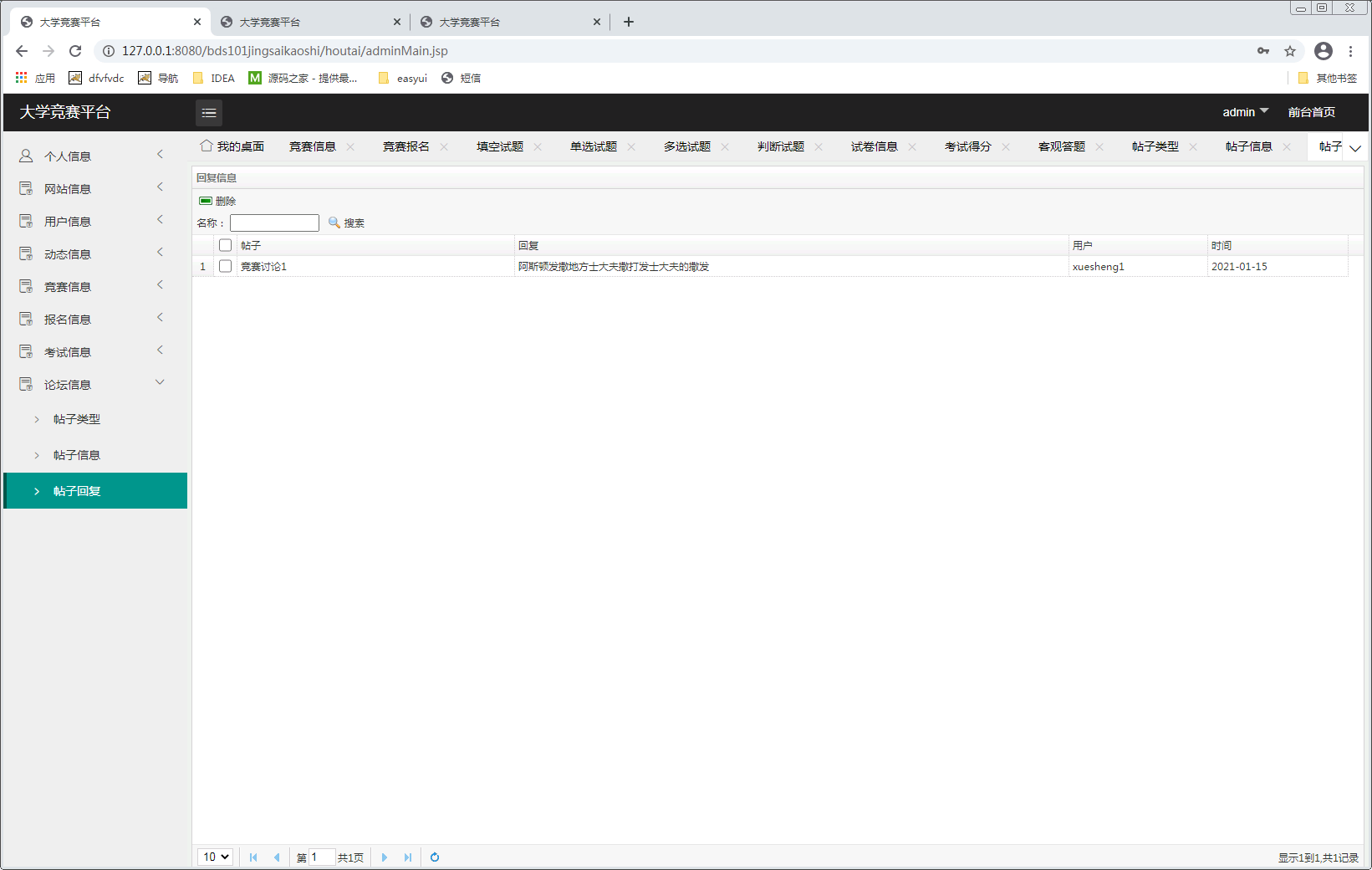Click the 报名信息 sidebar icon
The image size is (1372, 870).
pos(26,319)
